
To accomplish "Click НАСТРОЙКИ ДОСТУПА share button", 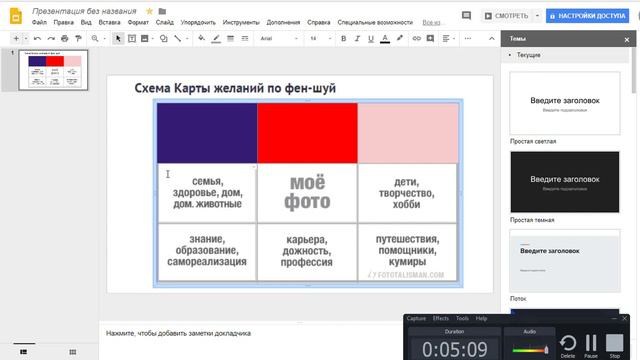I will click(x=587, y=16).
